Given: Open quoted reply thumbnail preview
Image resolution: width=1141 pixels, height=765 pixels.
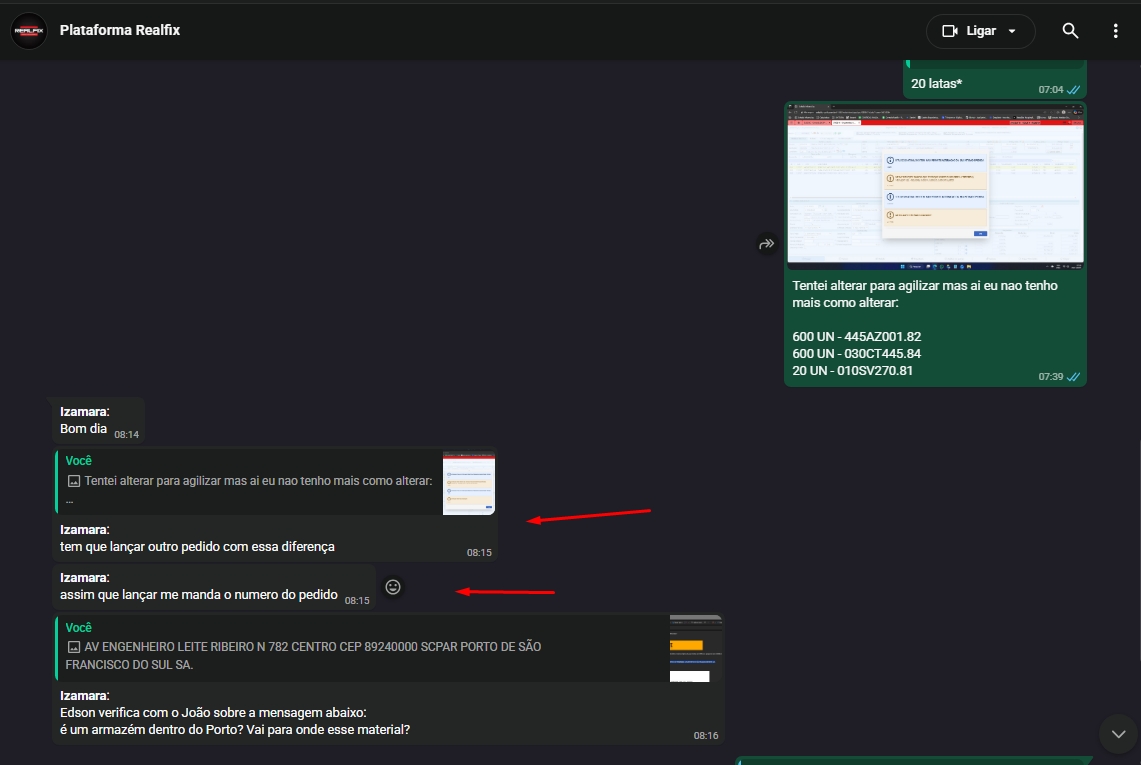Looking at the screenshot, I should (469, 483).
